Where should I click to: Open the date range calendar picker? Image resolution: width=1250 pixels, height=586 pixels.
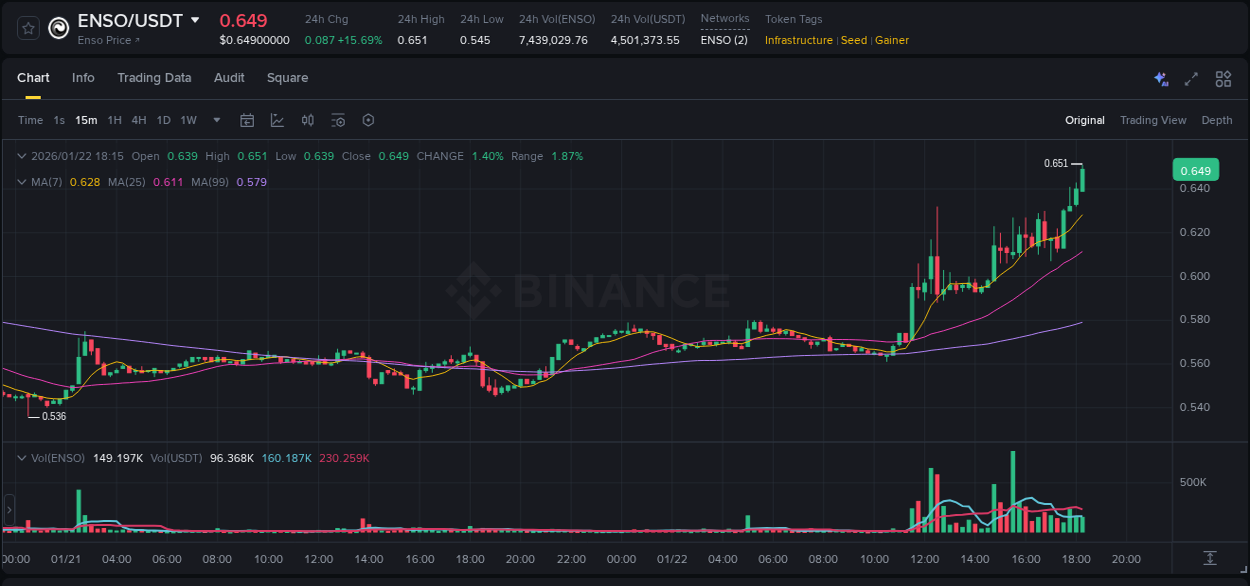click(247, 120)
